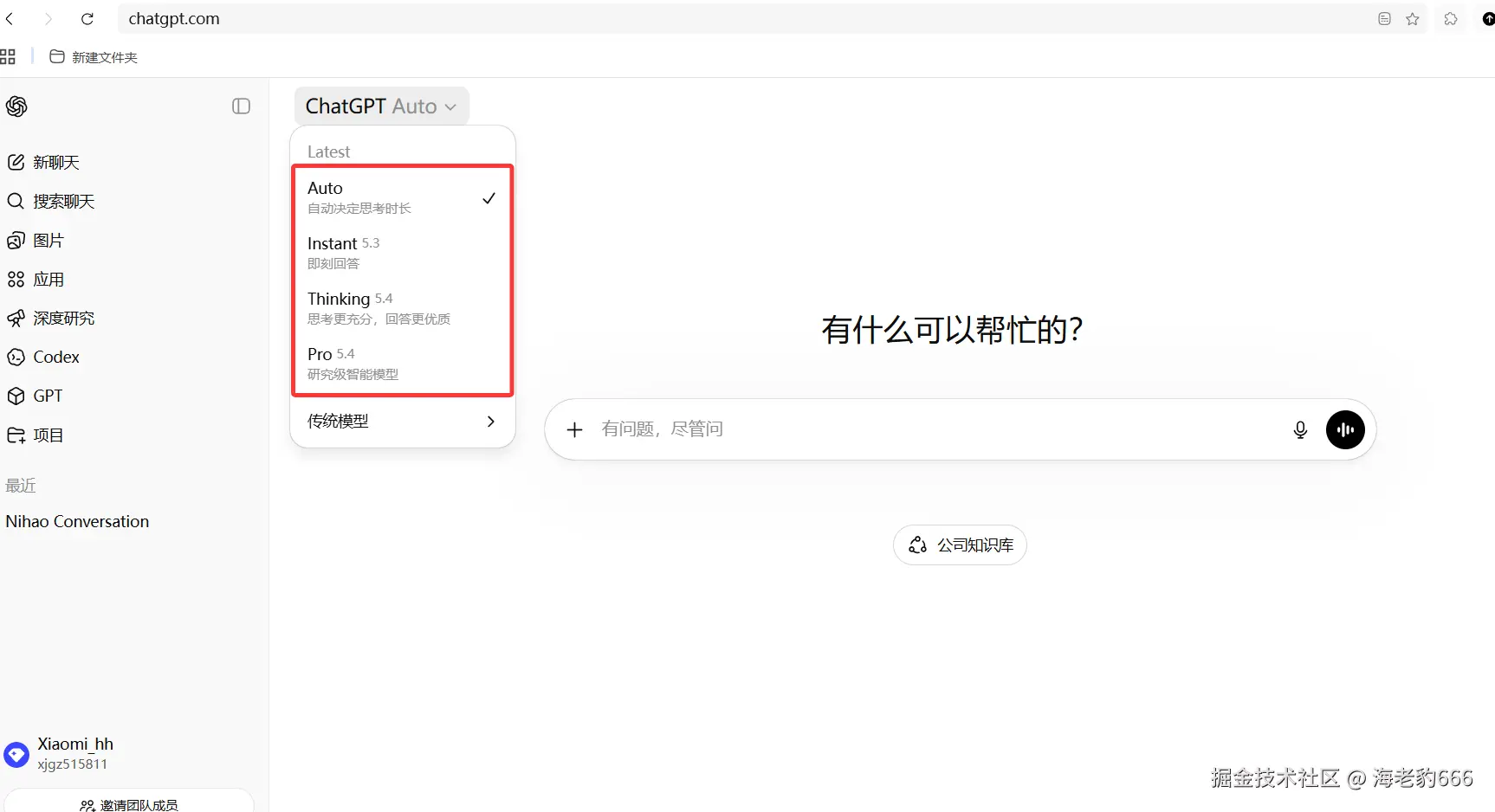
Task: Select the Auto model option
Action: [x=403, y=197]
